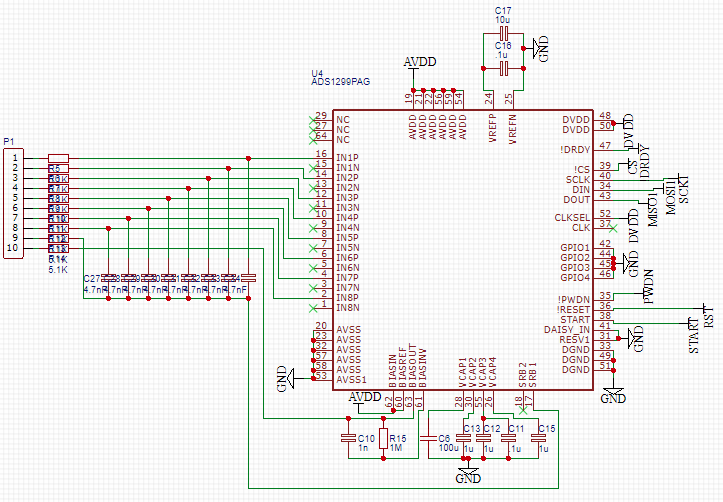Click the 'IN8P' pin label
The image size is (723, 502).
347,298
